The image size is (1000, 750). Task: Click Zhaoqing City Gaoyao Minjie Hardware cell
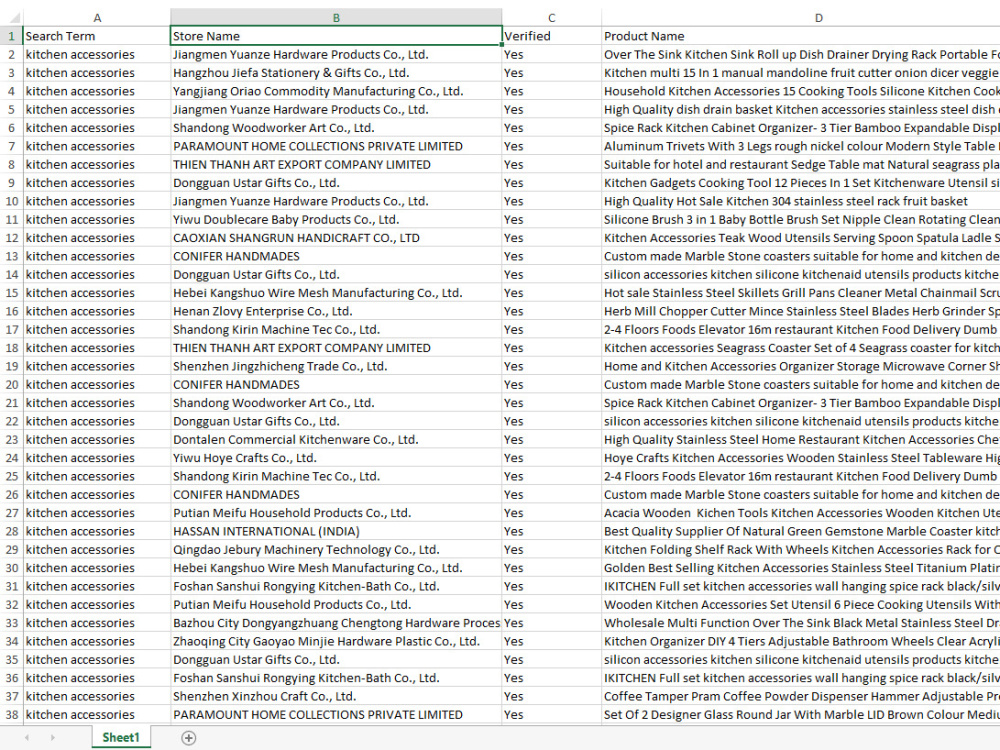(336, 642)
